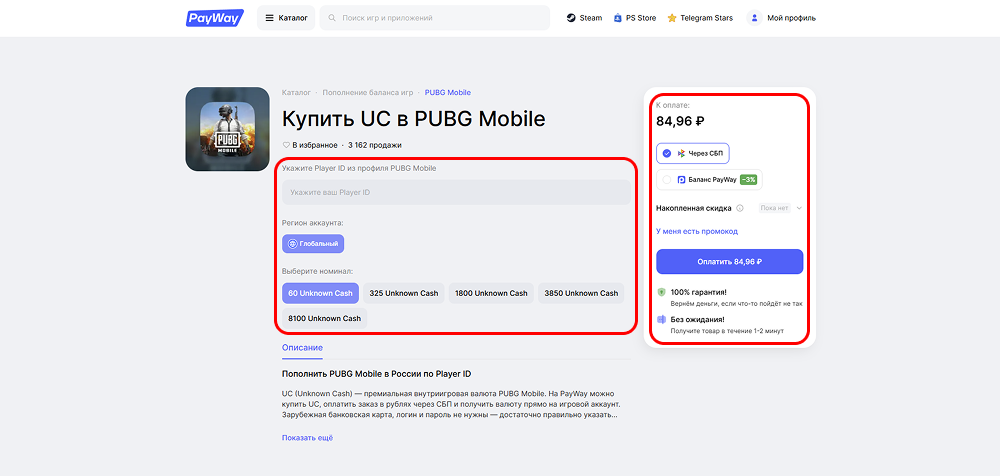Pick the 8100 Unknown Cash option

(x=325, y=318)
